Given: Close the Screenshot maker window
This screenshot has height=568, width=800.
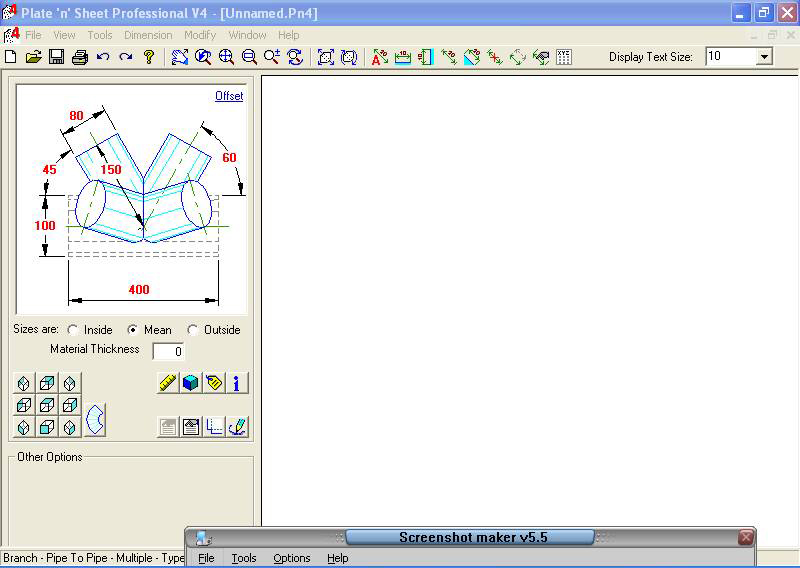Looking at the screenshot, I should coord(745,537).
